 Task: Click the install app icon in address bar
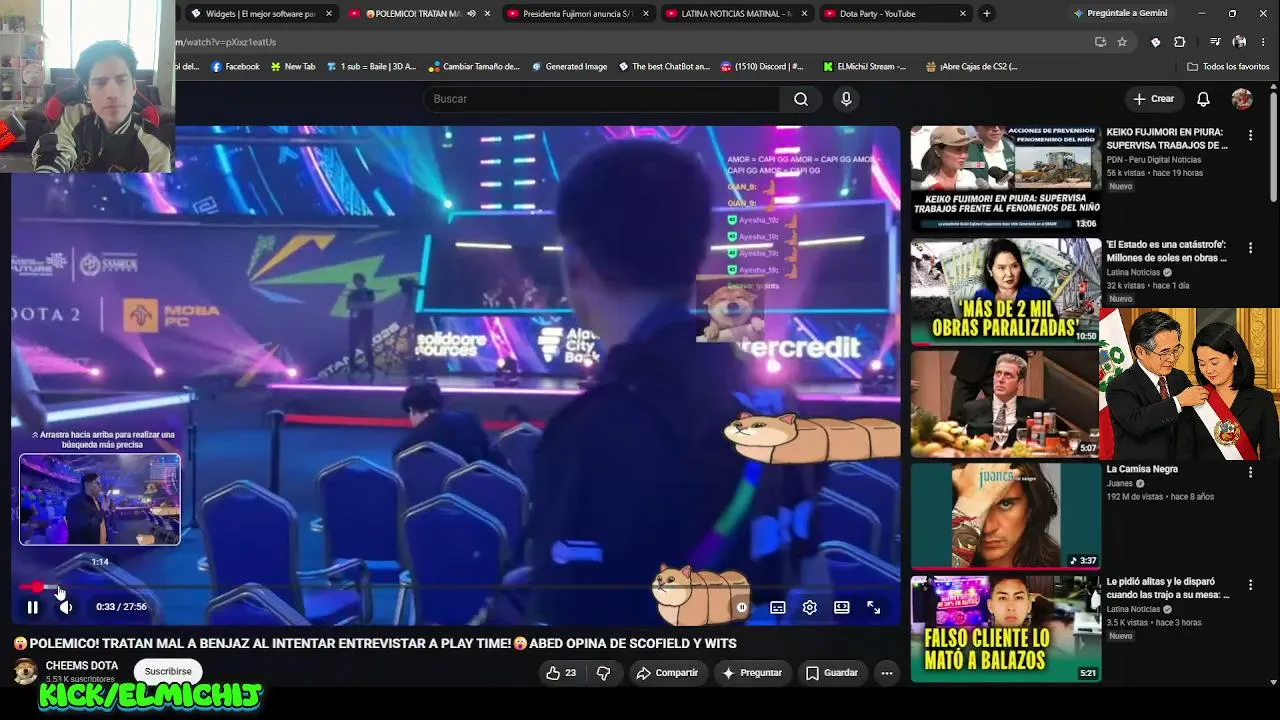(1100, 42)
